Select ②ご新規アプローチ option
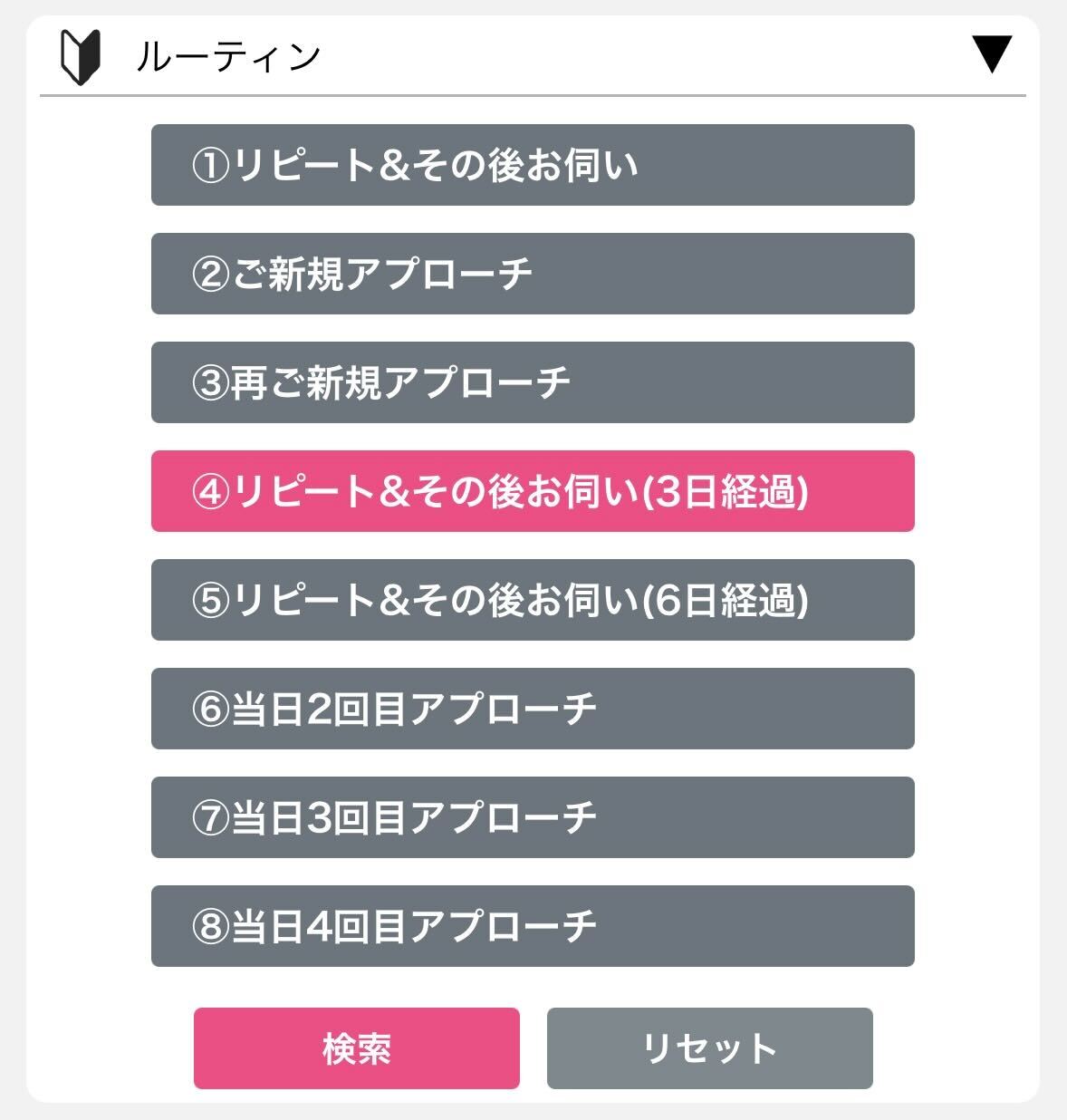 point(533,274)
